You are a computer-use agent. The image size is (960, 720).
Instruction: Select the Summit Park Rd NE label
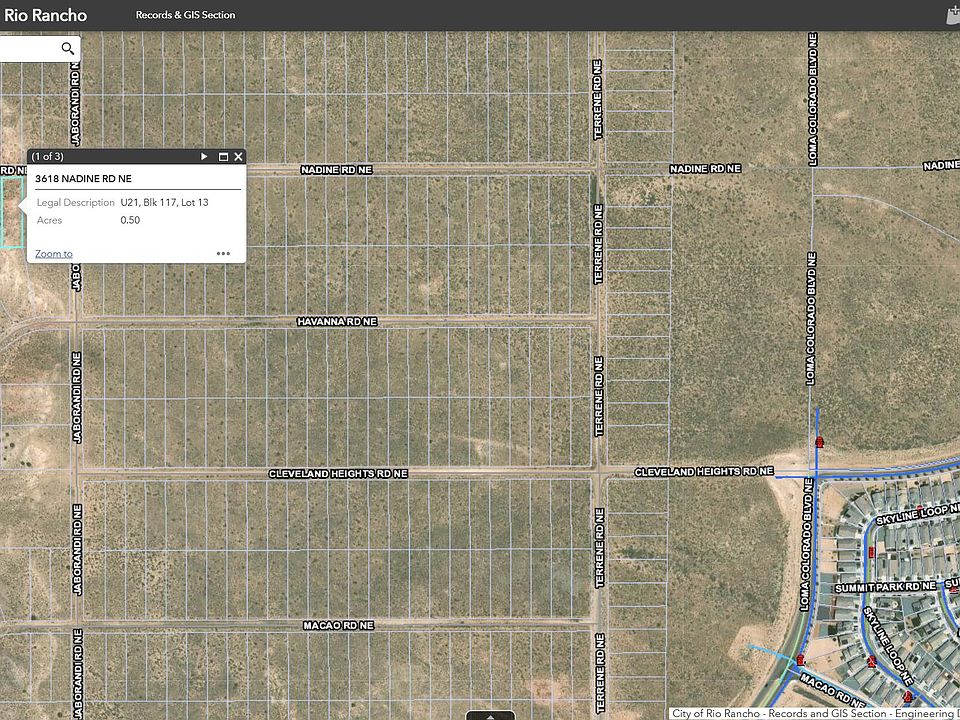click(885, 587)
